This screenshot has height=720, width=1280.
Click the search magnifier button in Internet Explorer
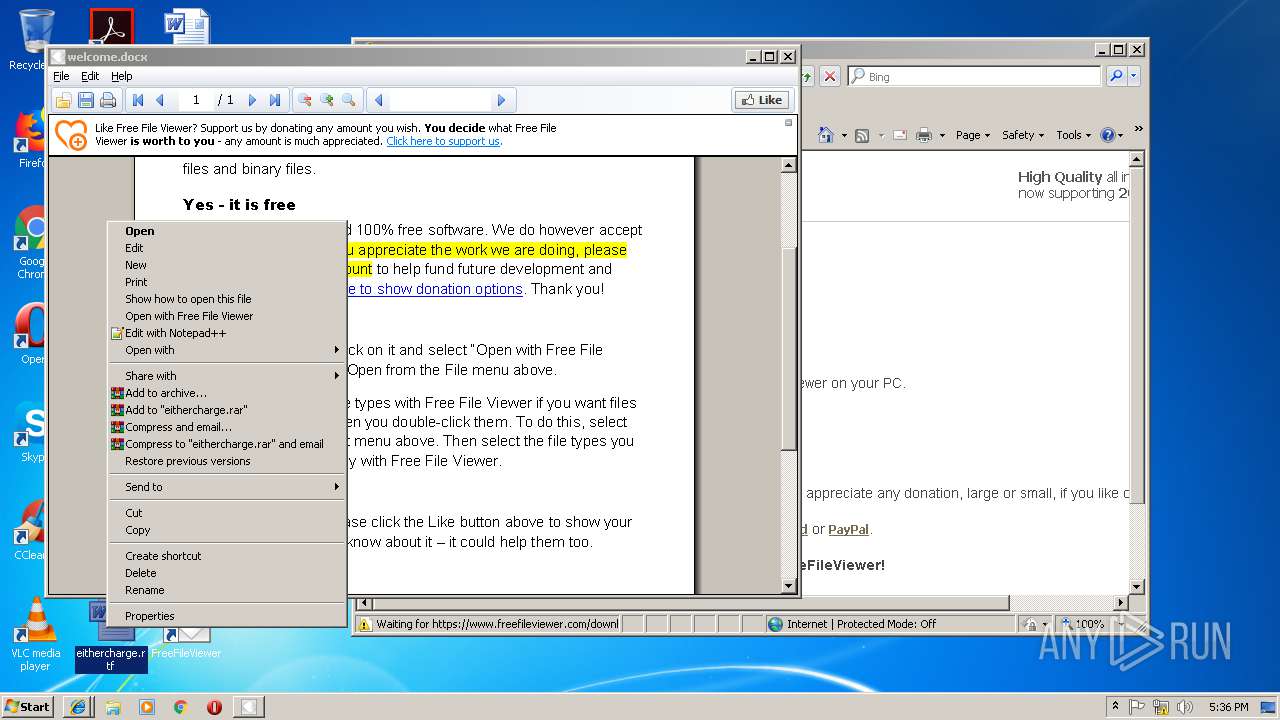pos(1116,76)
